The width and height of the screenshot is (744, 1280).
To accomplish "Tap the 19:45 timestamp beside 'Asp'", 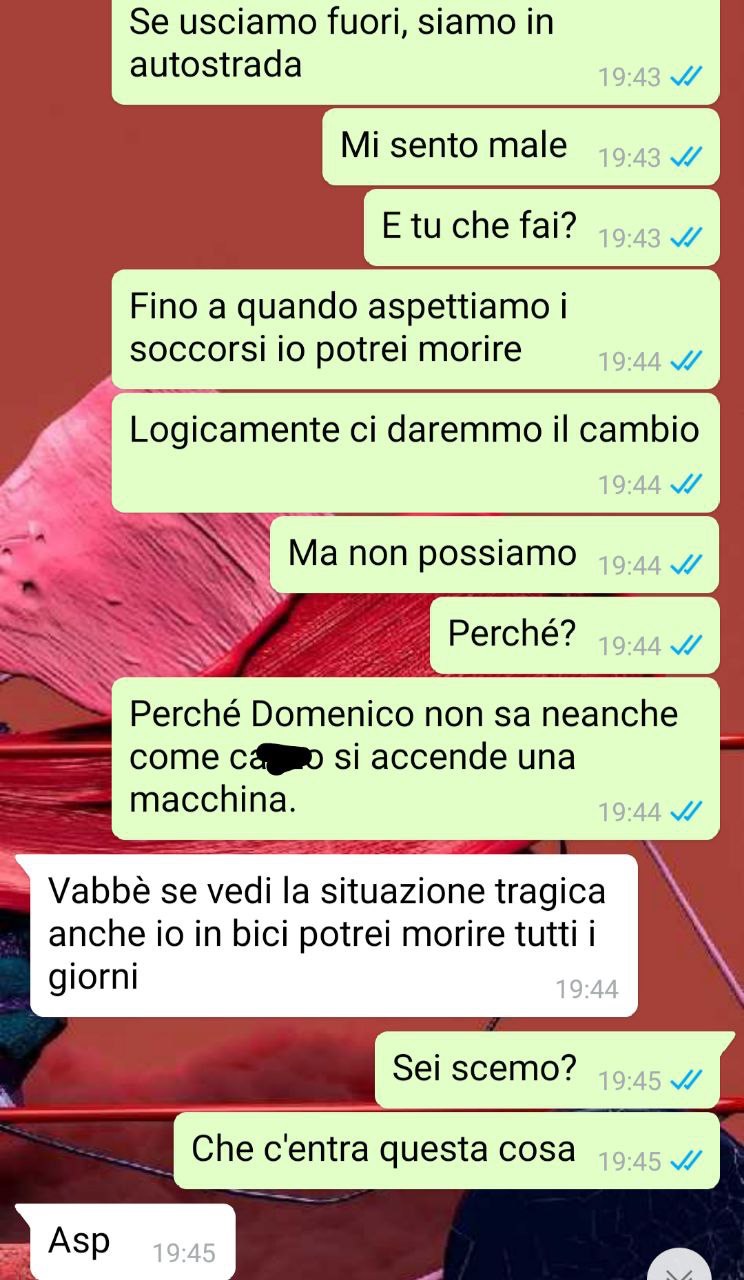I will tap(184, 1252).
